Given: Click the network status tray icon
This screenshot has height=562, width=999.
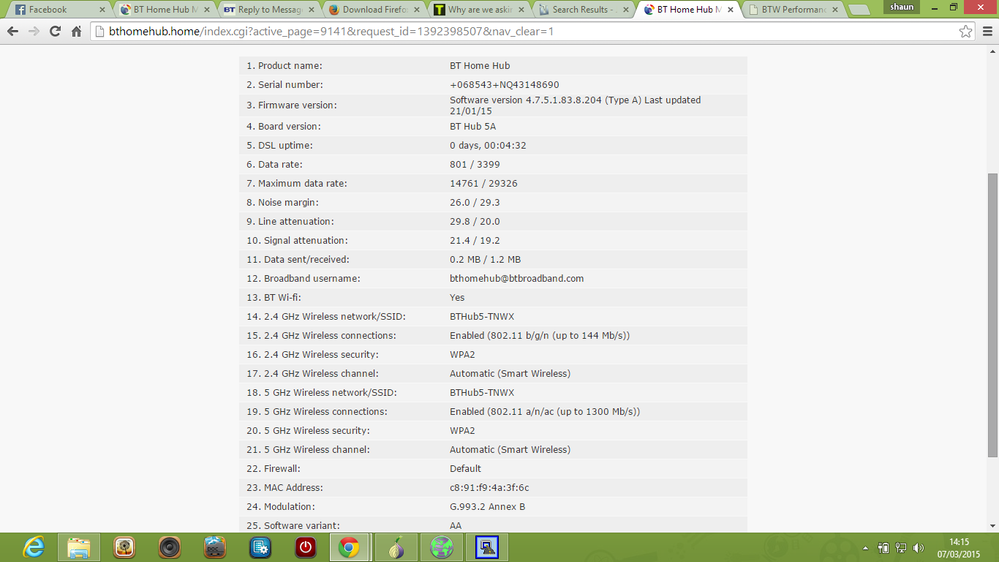Looking at the screenshot, I should pos(901,548).
